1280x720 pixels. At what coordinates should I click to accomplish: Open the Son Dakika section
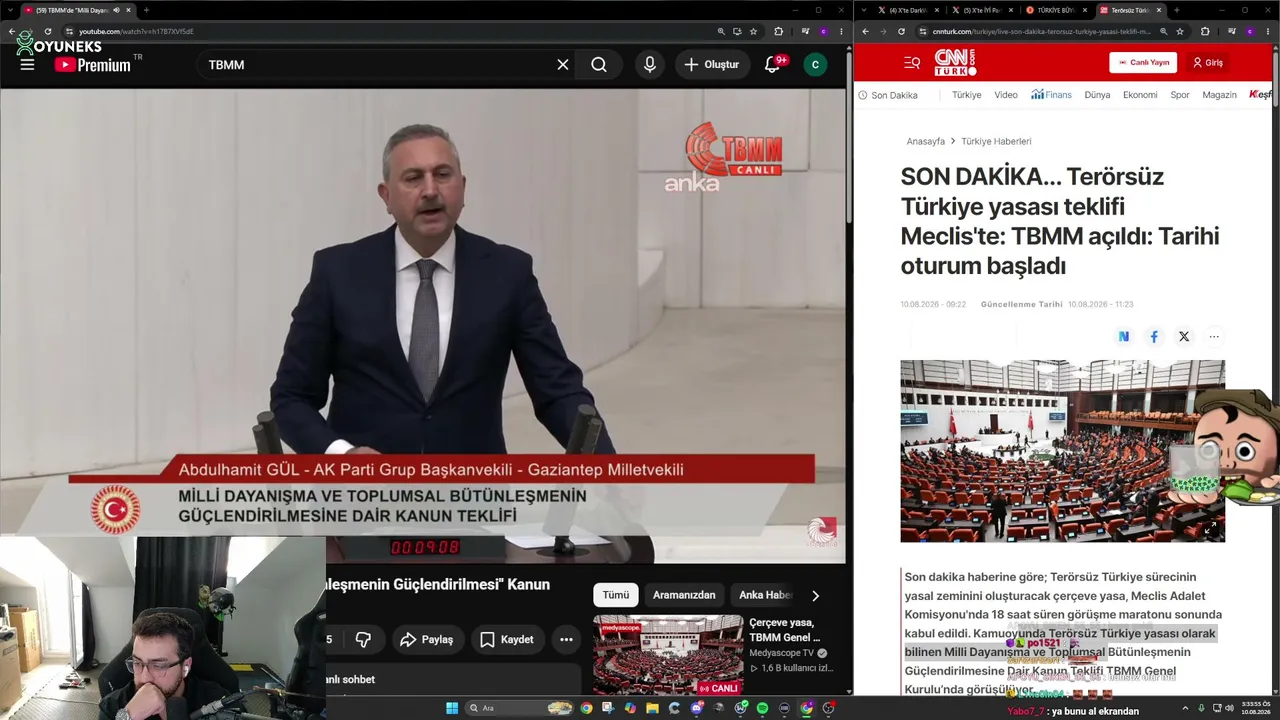pyautogui.click(x=888, y=95)
